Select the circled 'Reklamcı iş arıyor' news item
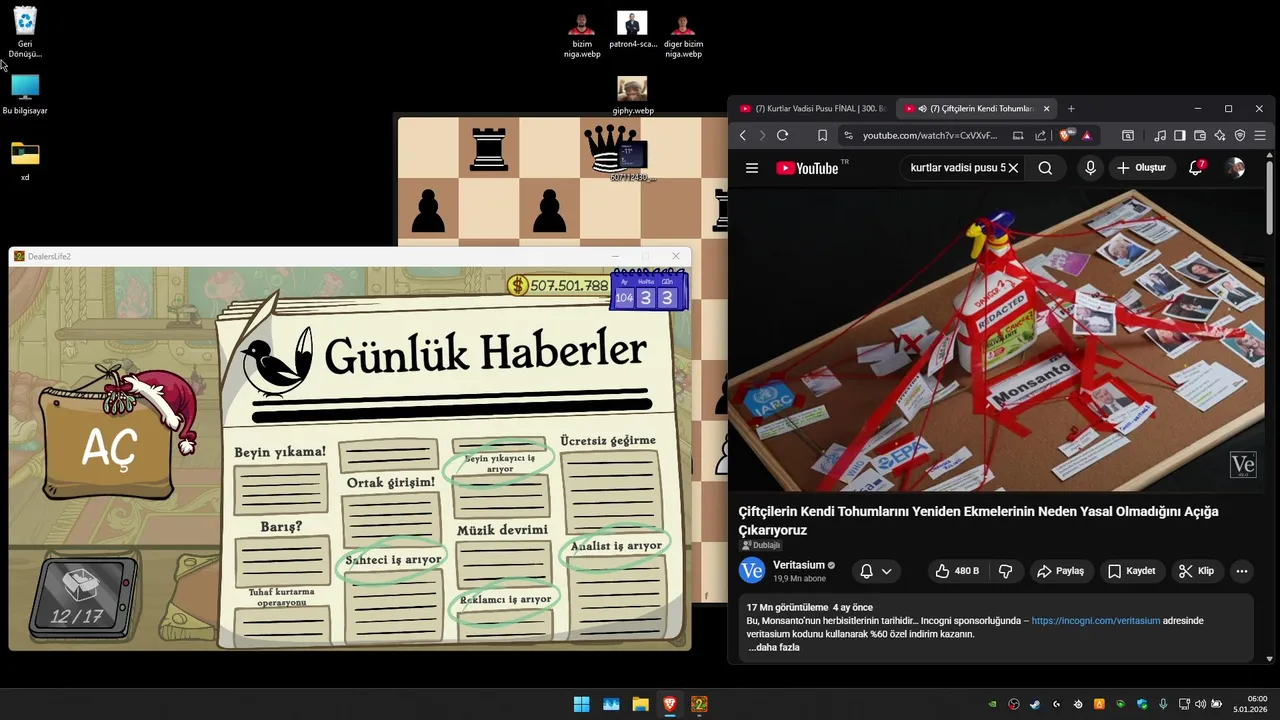Screen dimensions: 1280x720 [x=505, y=600]
